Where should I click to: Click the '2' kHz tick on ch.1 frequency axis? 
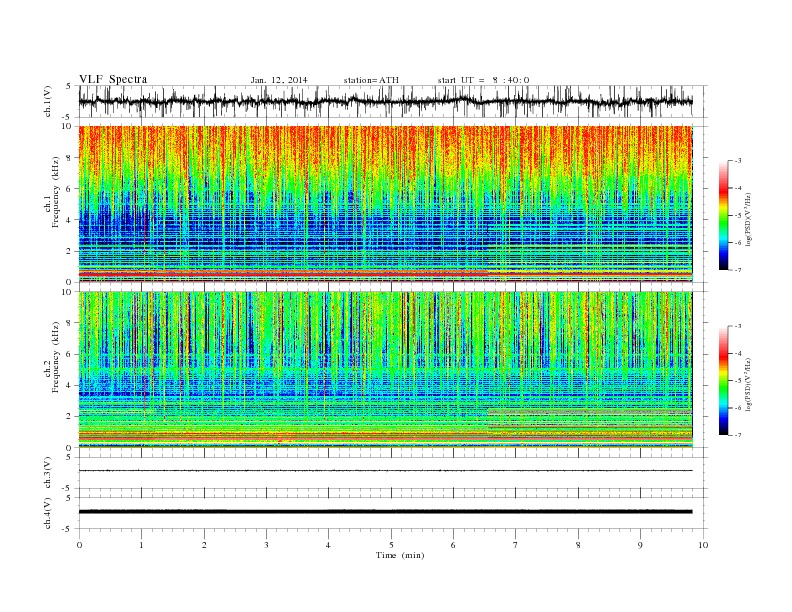(x=70, y=251)
